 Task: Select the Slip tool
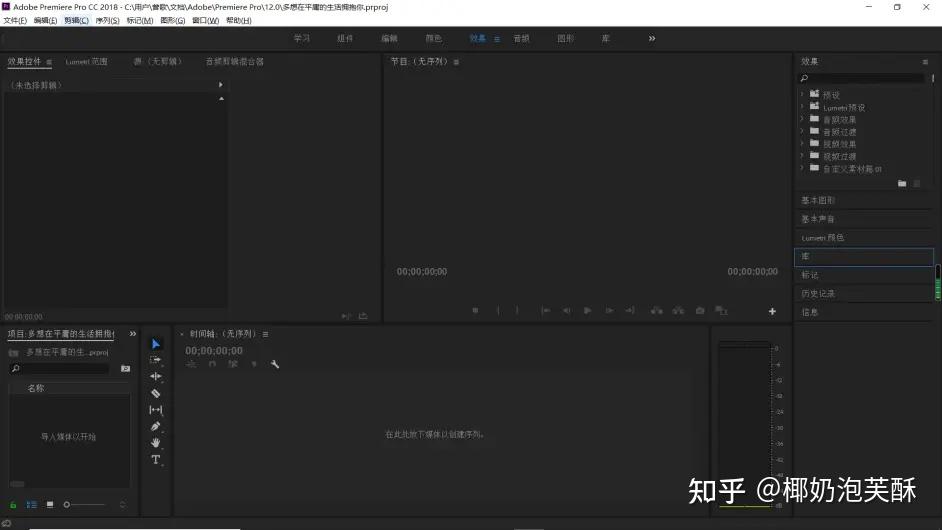click(x=156, y=410)
